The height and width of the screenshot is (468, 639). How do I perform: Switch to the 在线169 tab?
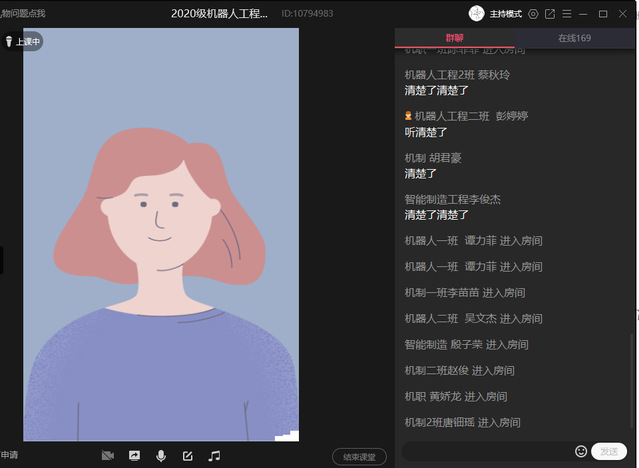click(x=574, y=38)
